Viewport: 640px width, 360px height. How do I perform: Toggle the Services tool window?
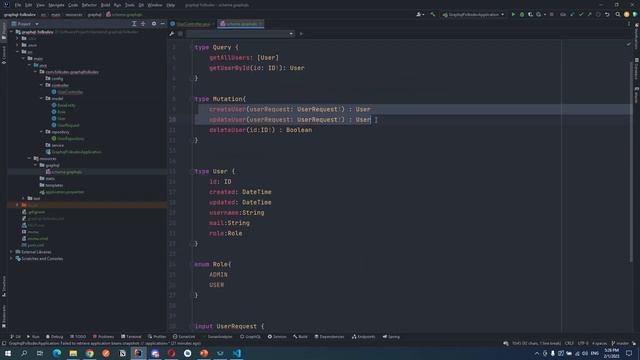click(277, 337)
